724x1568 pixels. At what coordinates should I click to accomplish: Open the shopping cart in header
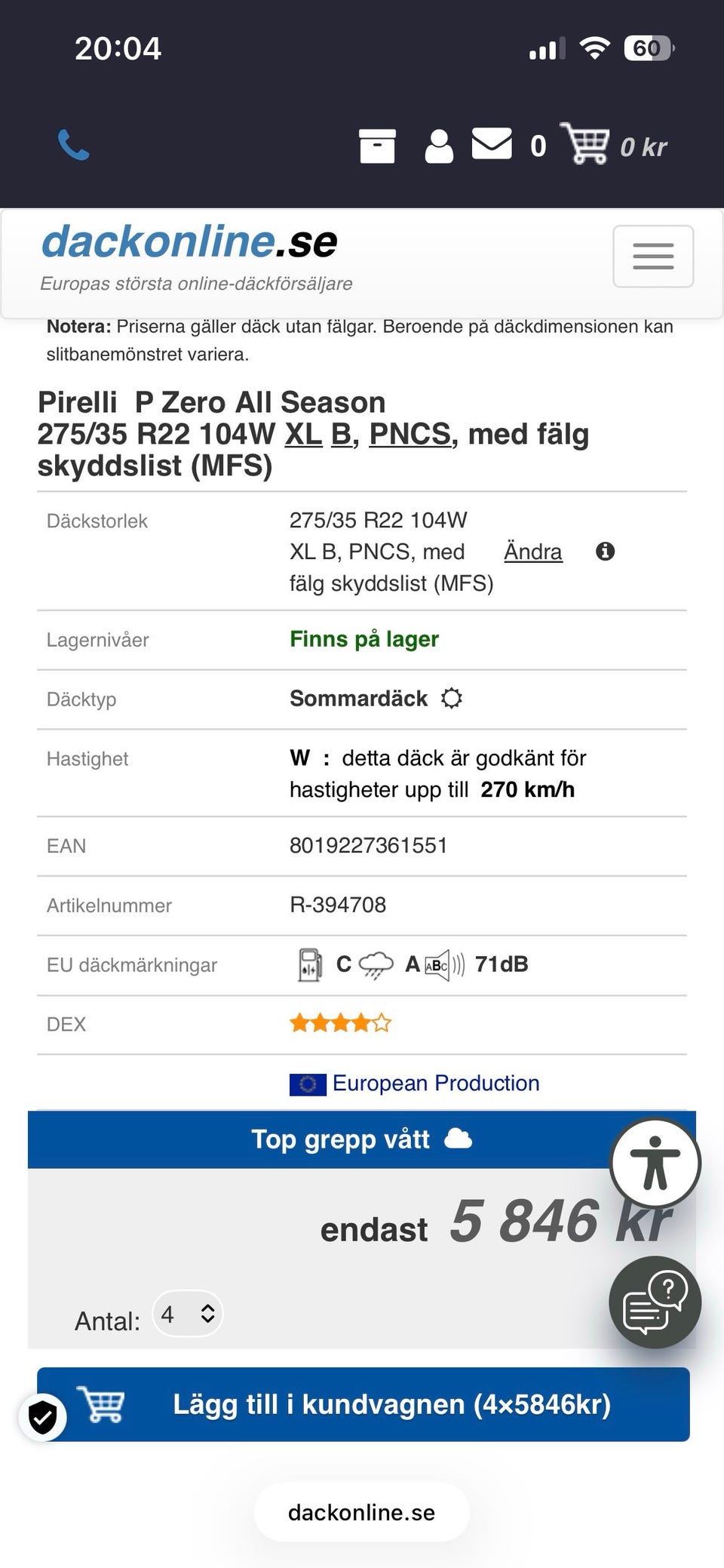tap(585, 143)
